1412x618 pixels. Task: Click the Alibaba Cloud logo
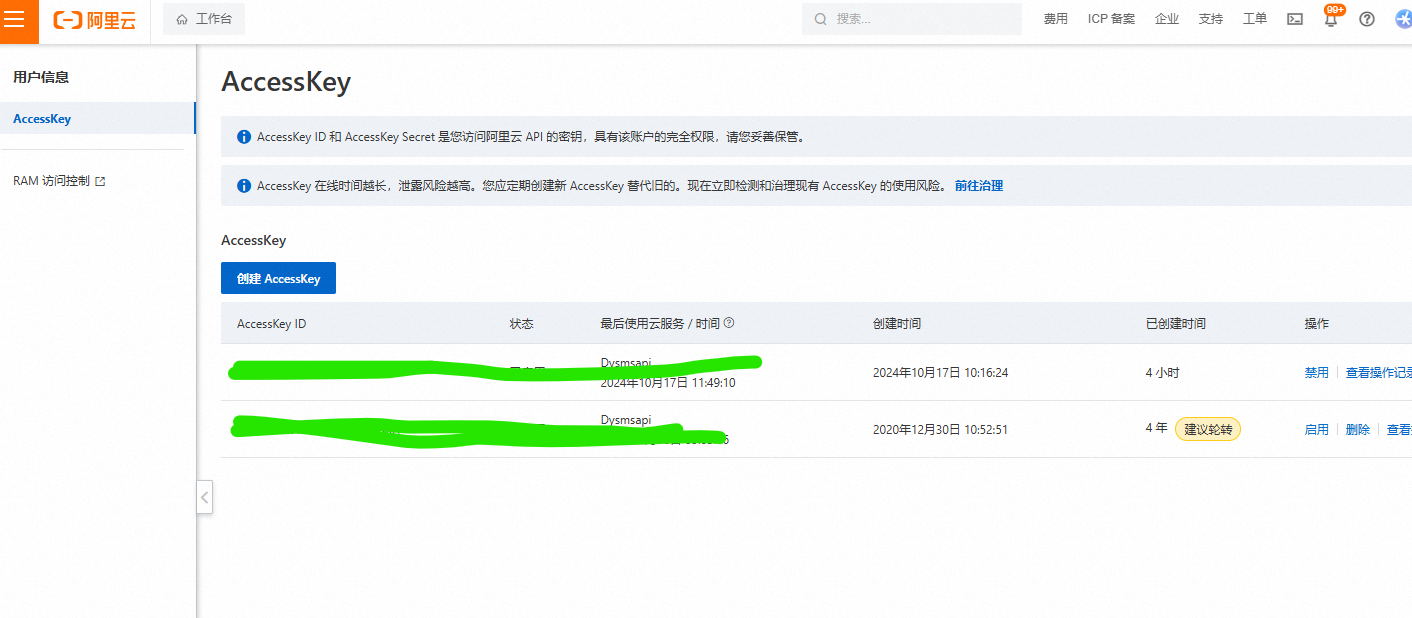coord(94,20)
